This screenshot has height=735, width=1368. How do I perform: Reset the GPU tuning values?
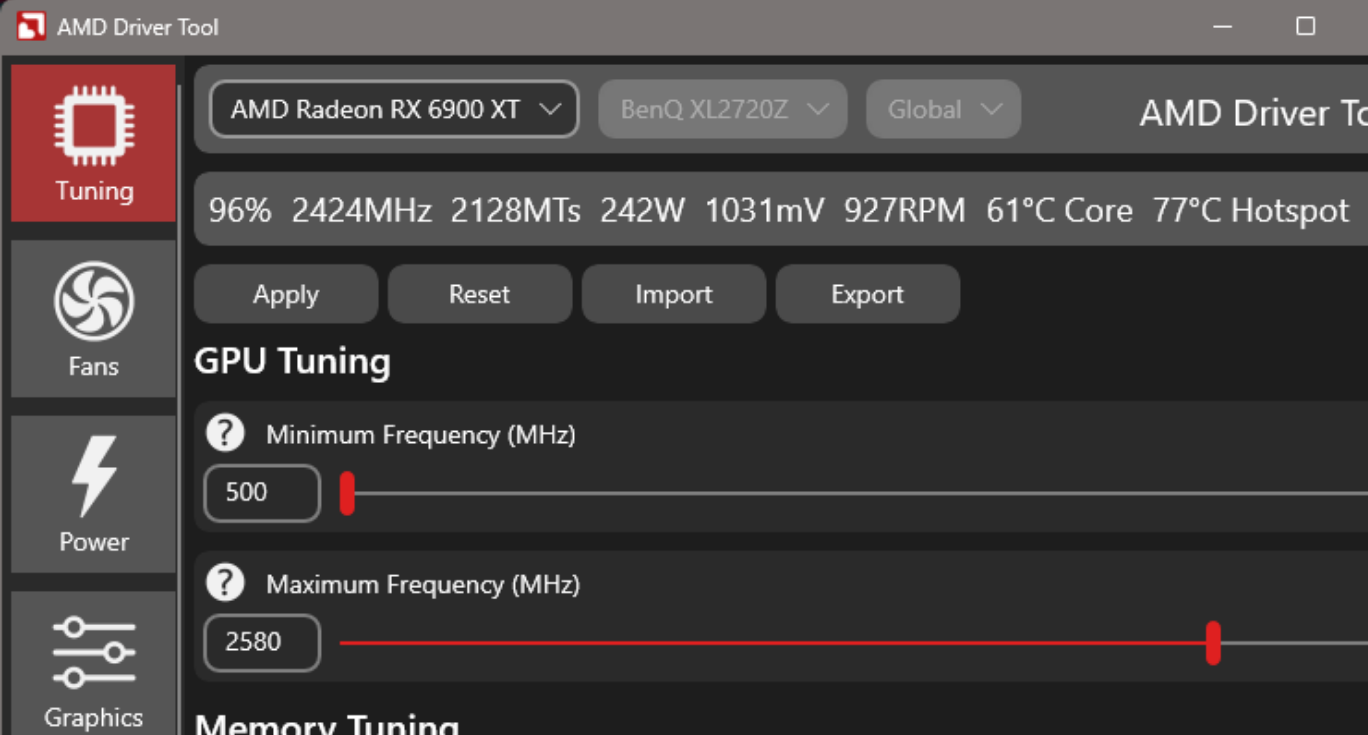[479, 293]
